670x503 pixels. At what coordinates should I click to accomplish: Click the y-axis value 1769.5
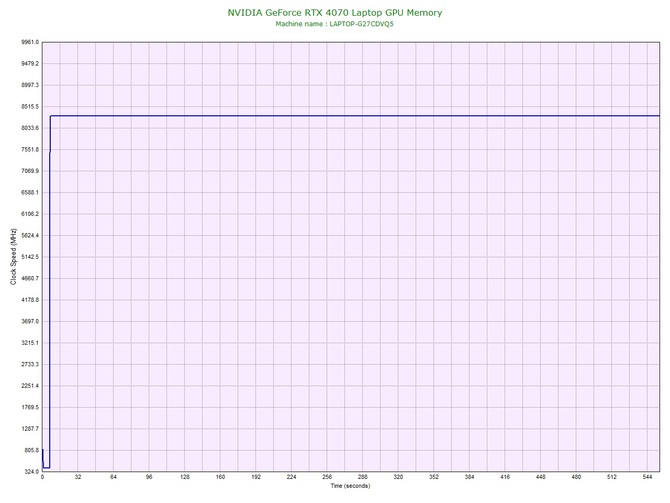[30, 407]
